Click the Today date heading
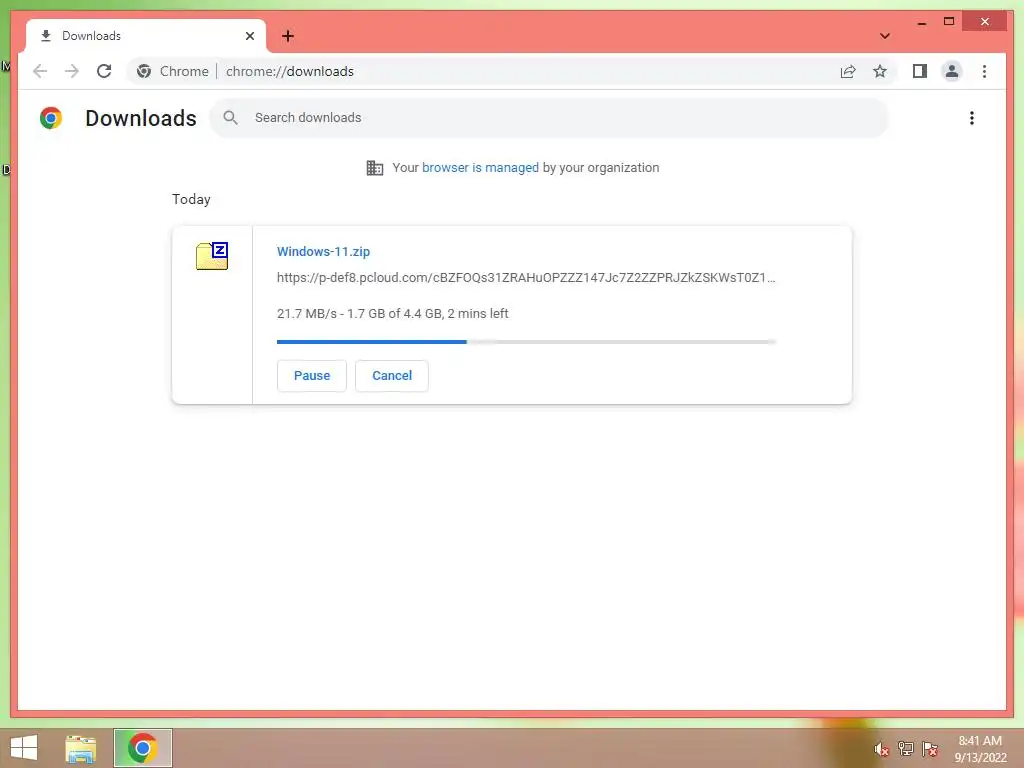This screenshot has height=768, width=1024. [x=191, y=199]
